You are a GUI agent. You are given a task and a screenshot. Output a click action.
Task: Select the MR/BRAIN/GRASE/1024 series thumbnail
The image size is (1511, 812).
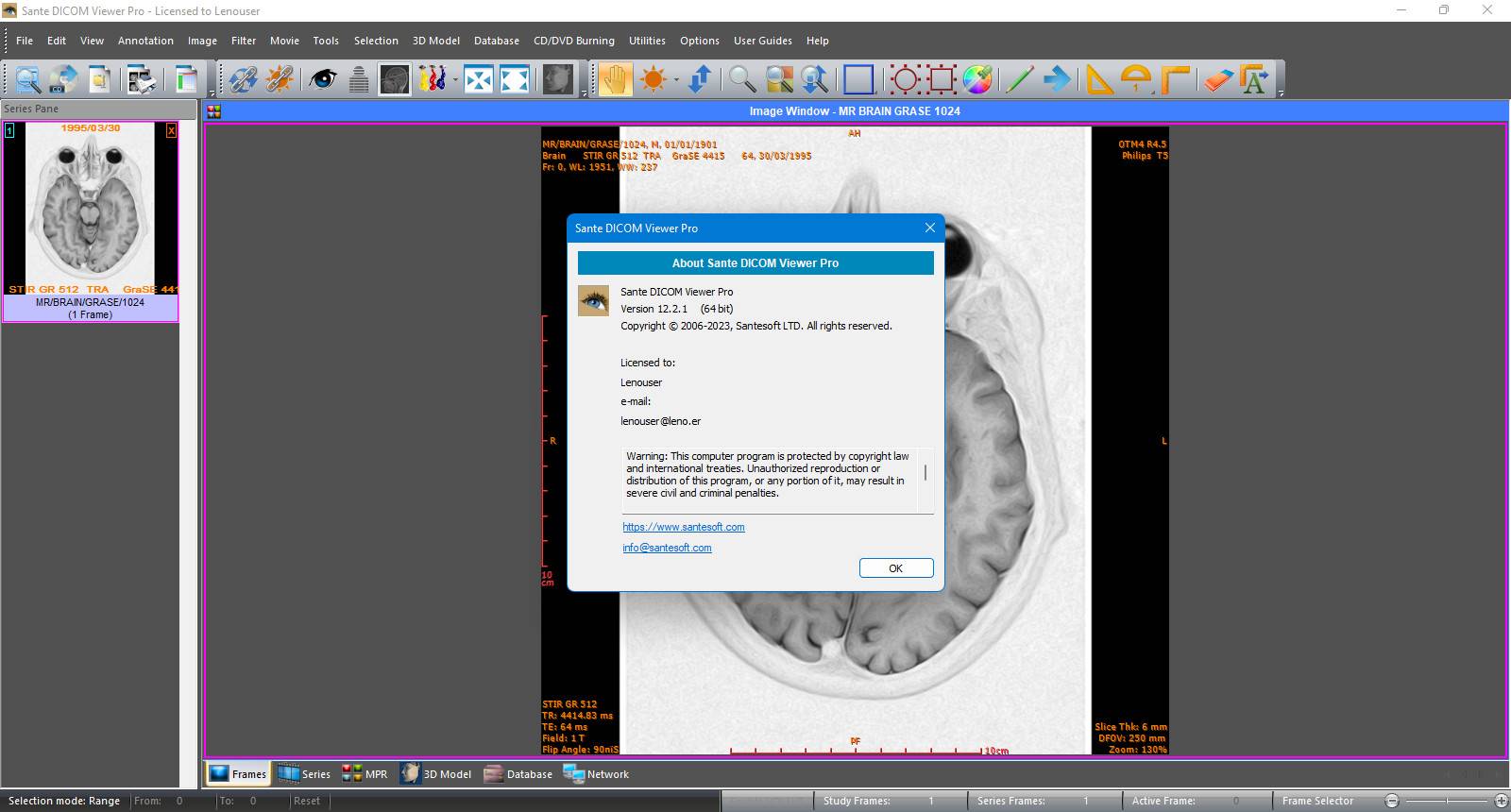click(91, 222)
